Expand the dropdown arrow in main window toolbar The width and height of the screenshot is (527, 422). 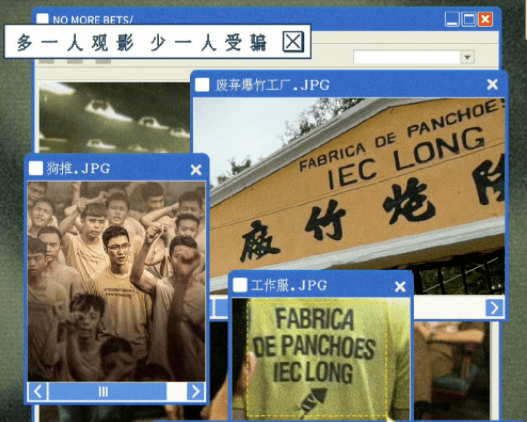click(x=467, y=57)
